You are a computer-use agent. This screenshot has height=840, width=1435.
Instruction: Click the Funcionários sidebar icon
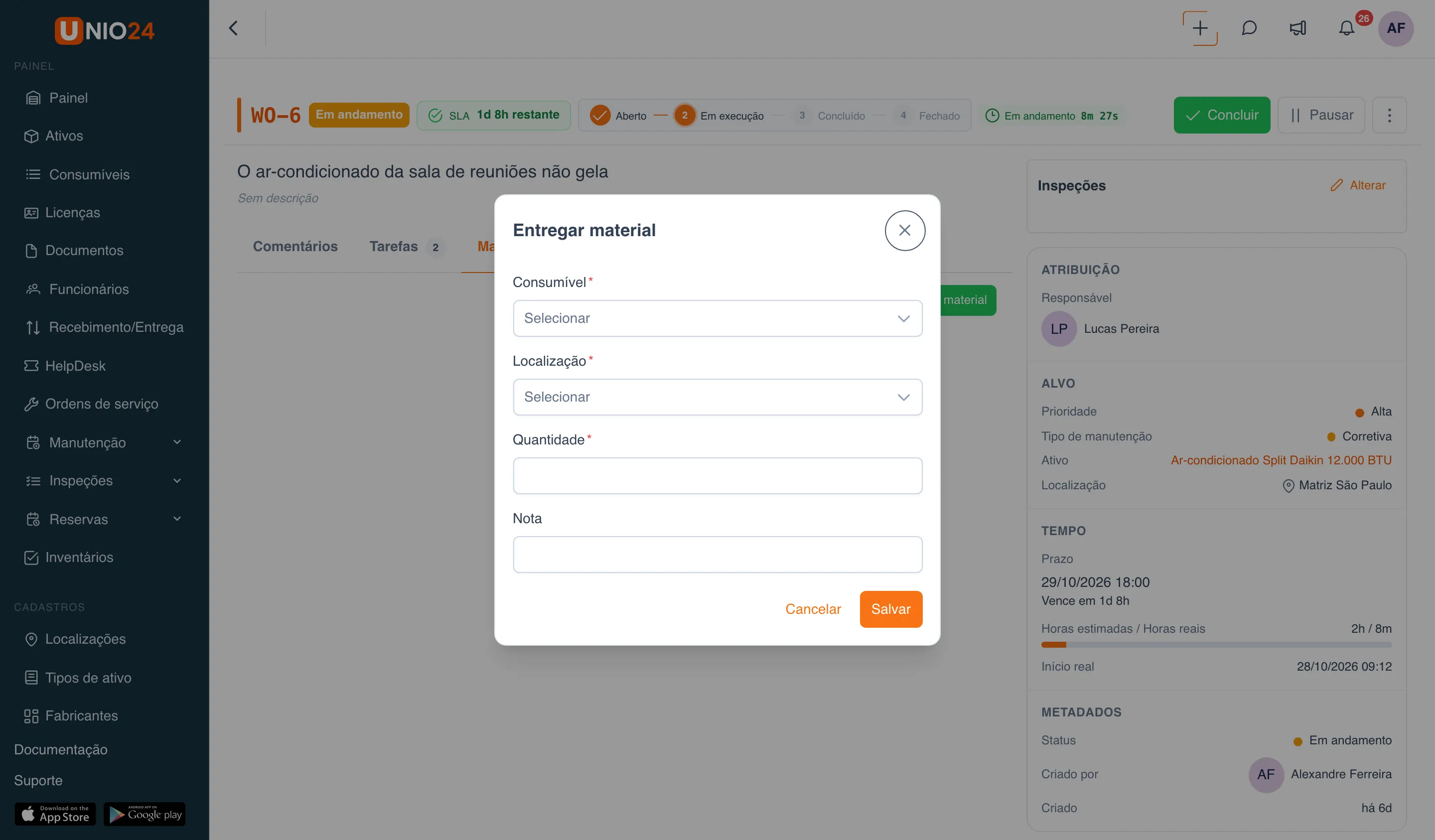(33, 289)
